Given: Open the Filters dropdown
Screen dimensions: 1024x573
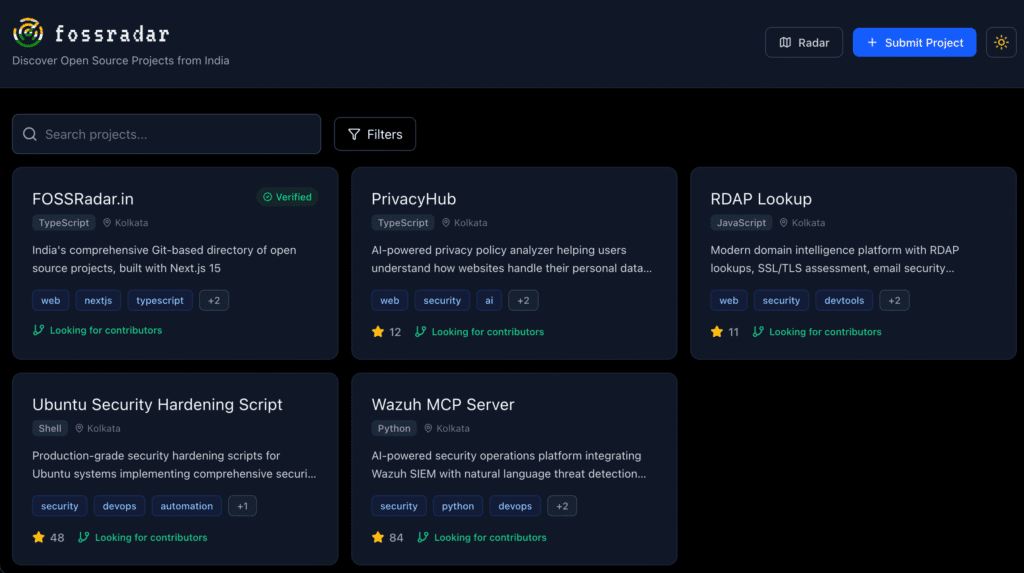Looking at the screenshot, I should [375, 134].
